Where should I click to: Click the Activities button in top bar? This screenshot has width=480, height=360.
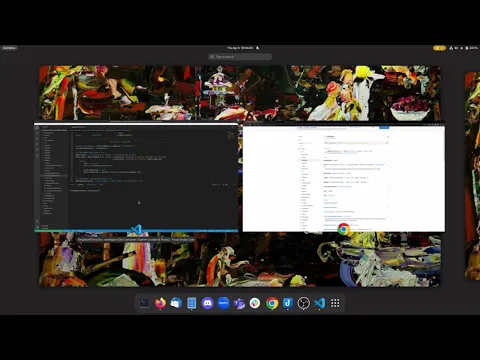(x=9, y=48)
